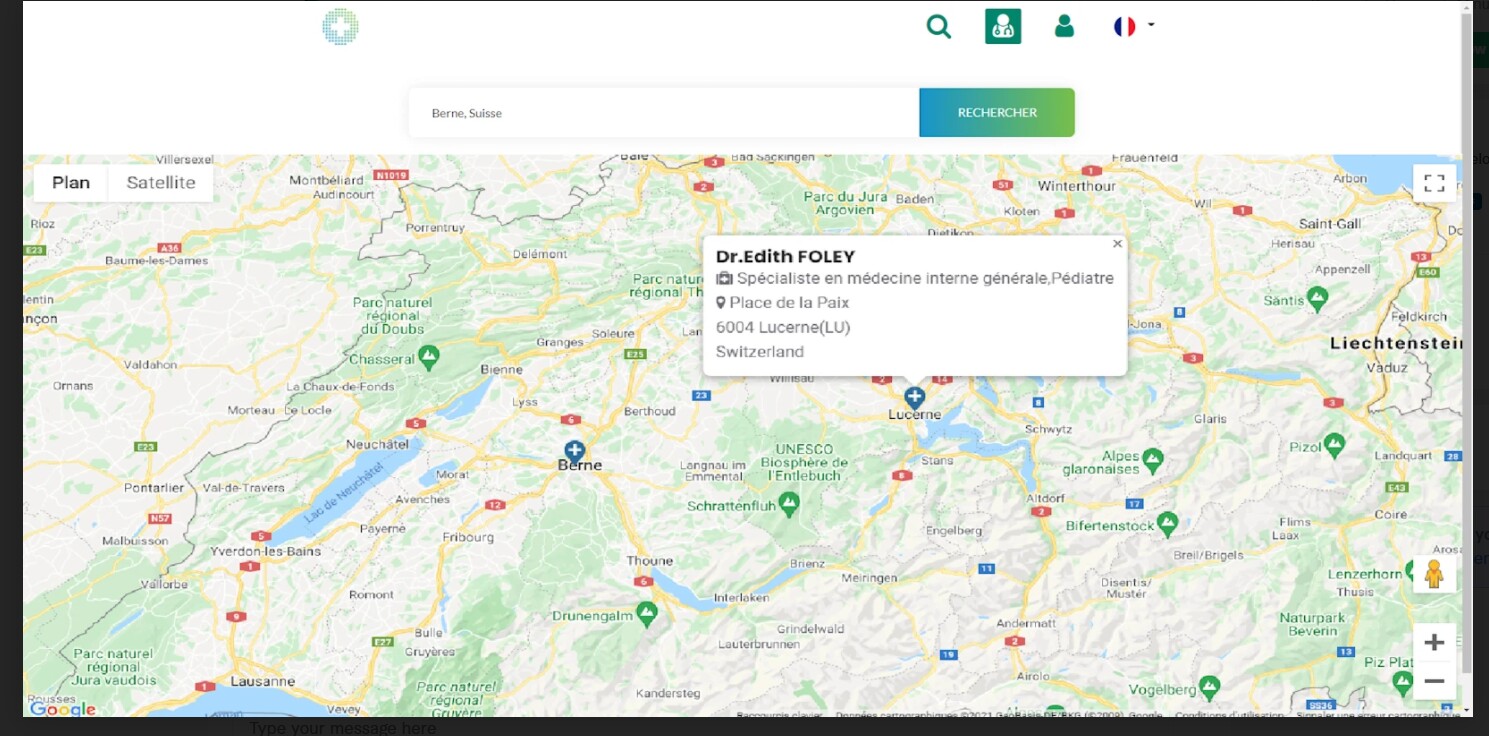Click the Street View pegman icon
This screenshot has width=1489, height=736.
click(1433, 574)
